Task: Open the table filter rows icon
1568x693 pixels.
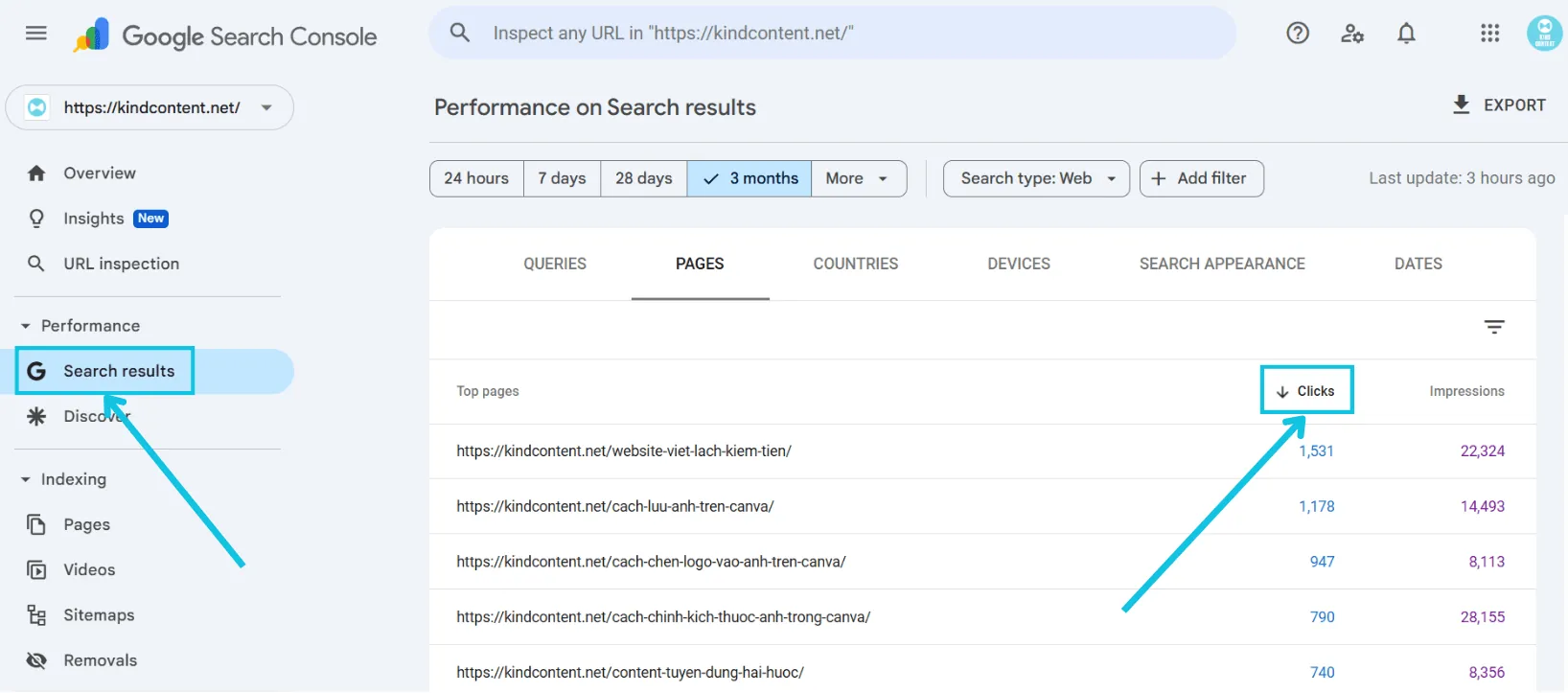Action: click(x=1494, y=327)
